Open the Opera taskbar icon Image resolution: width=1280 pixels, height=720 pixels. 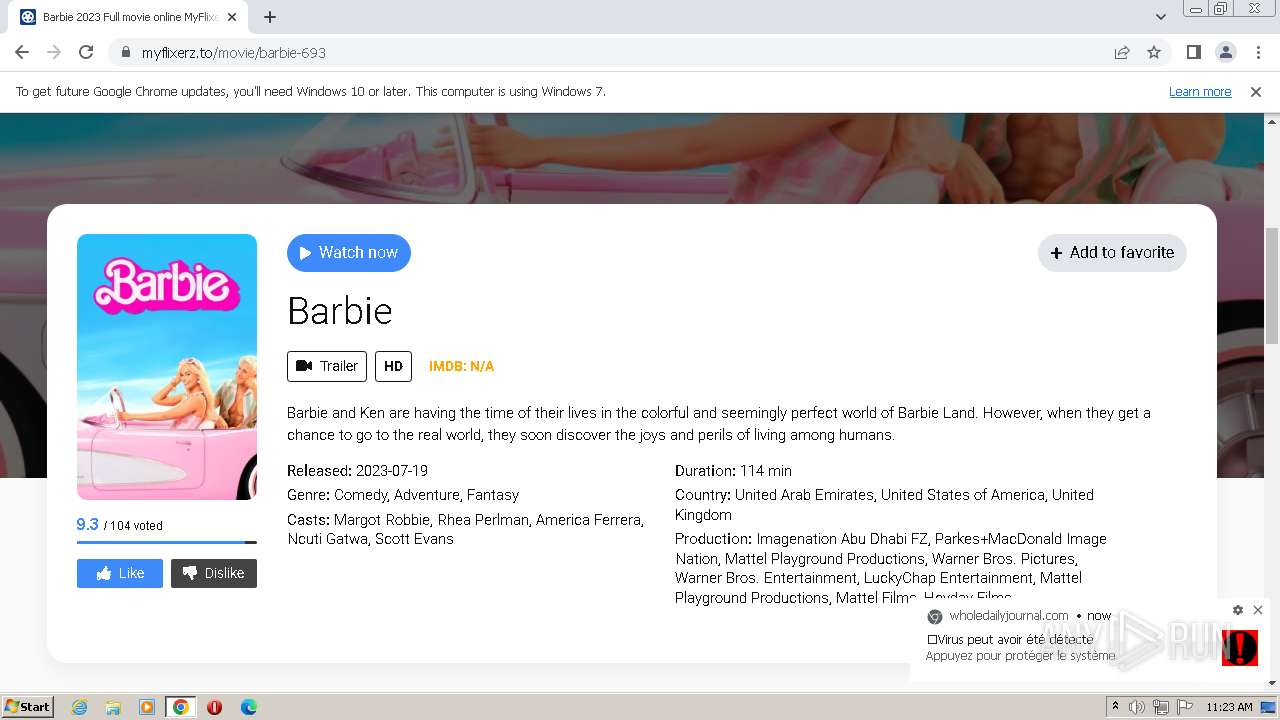click(x=214, y=707)
